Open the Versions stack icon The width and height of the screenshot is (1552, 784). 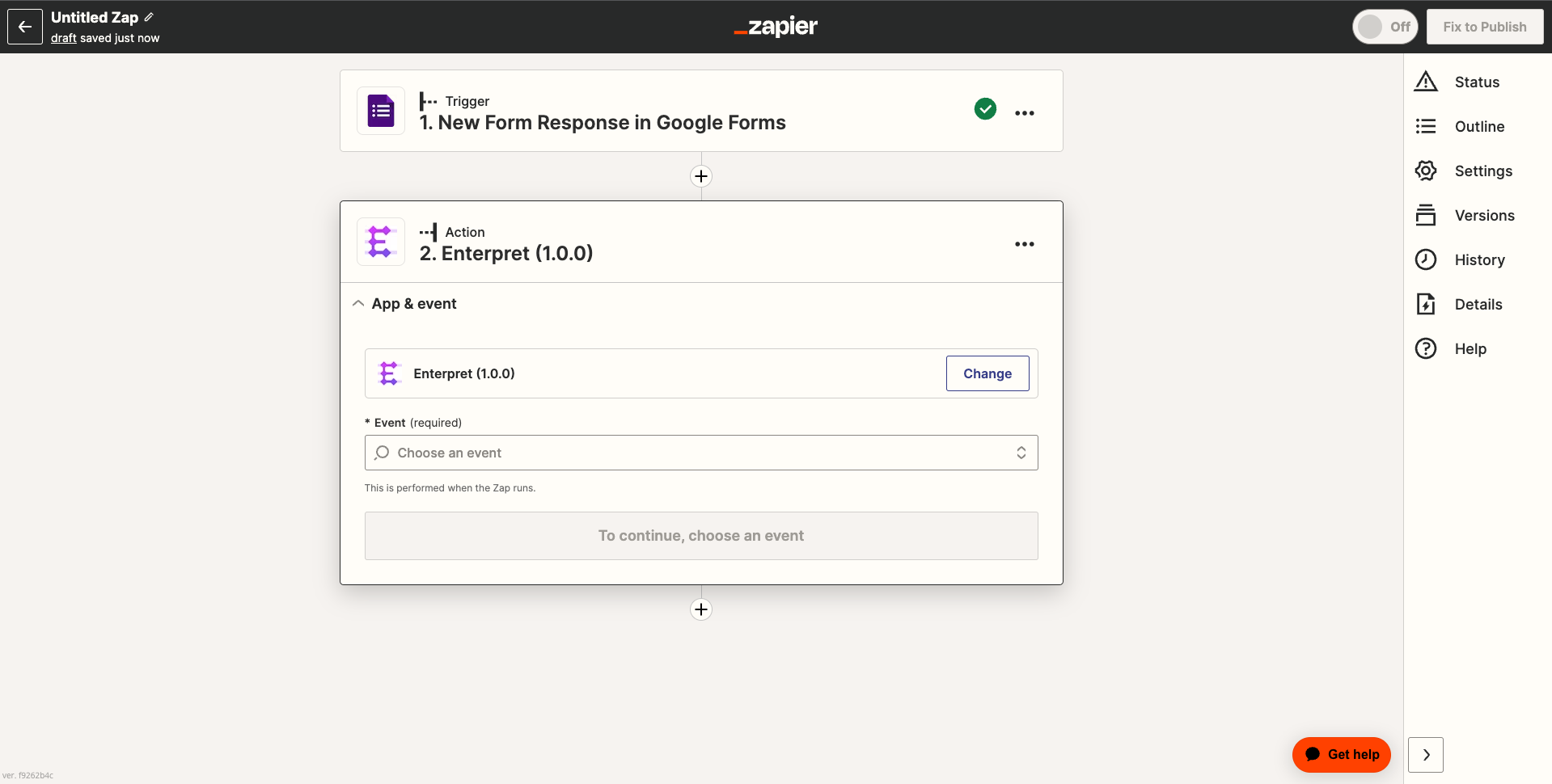[1426, 215]
